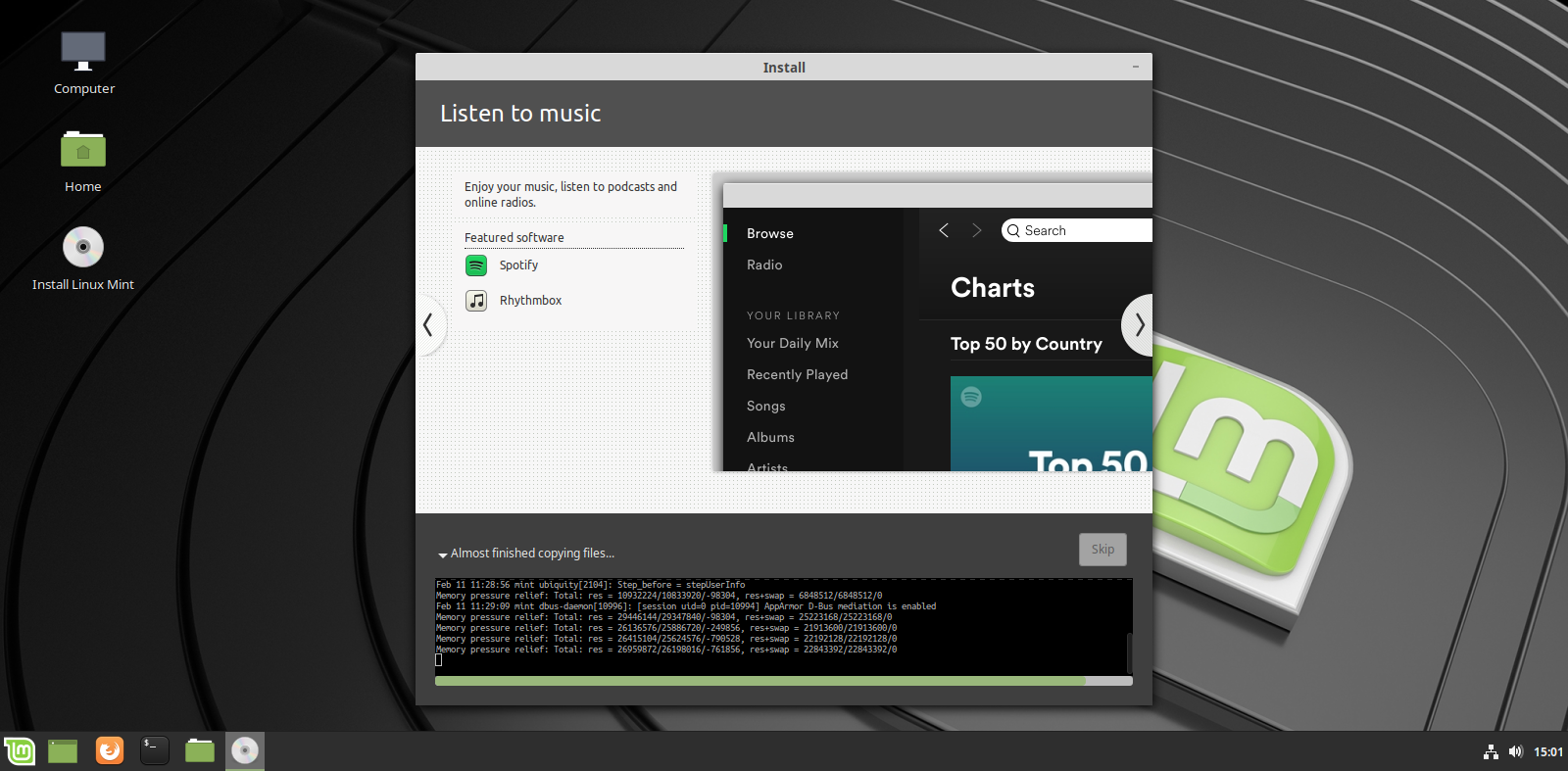Viewport: 1568px width, 771px height.
Task: Click the back chevron in Spotify preview
Action: click(x=944, y=230)
